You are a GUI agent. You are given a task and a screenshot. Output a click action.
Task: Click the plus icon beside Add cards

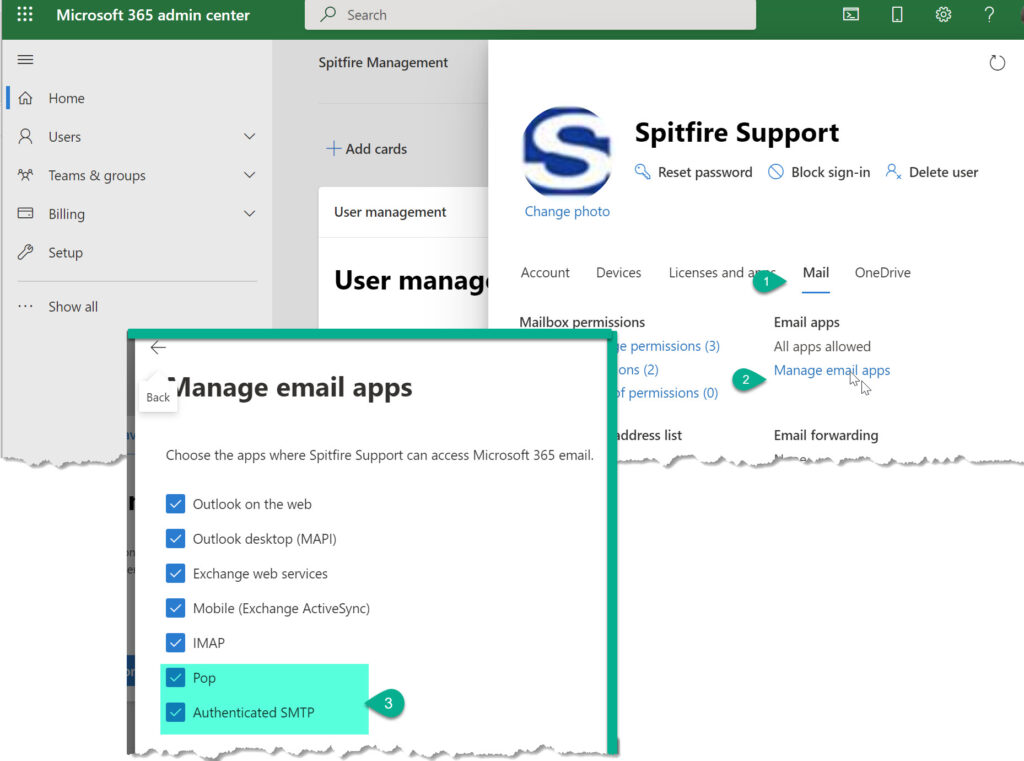coord(333,148)
